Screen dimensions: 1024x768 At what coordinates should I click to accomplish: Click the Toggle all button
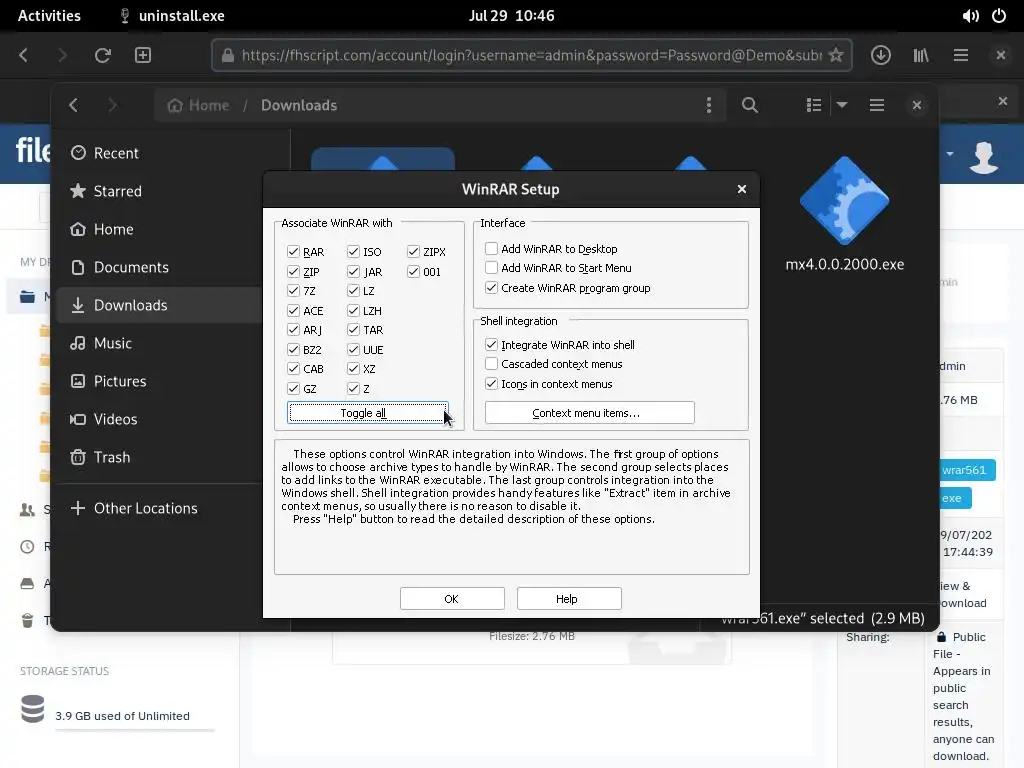368,413
